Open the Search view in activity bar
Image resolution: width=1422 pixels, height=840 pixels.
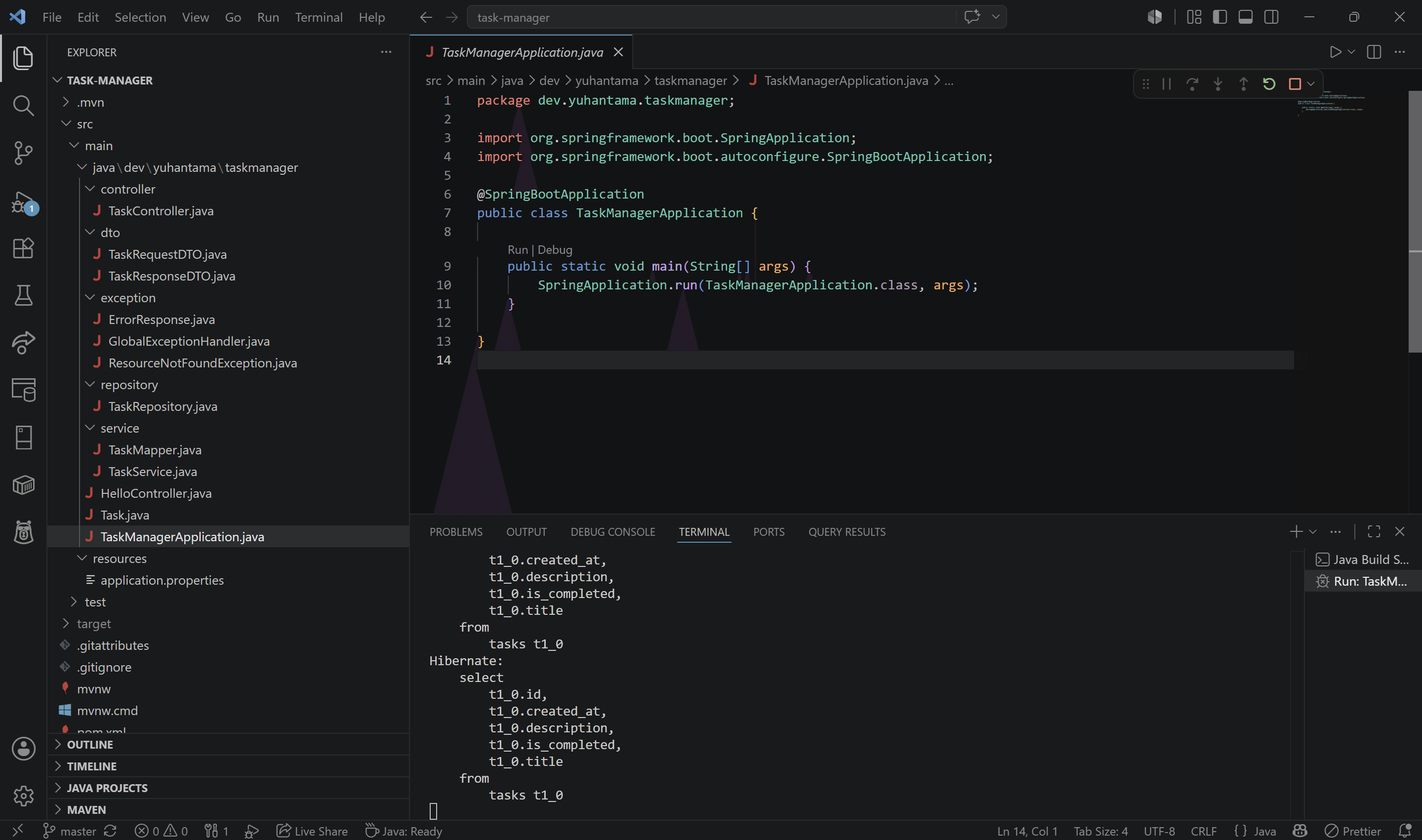[x=23, y=105]
